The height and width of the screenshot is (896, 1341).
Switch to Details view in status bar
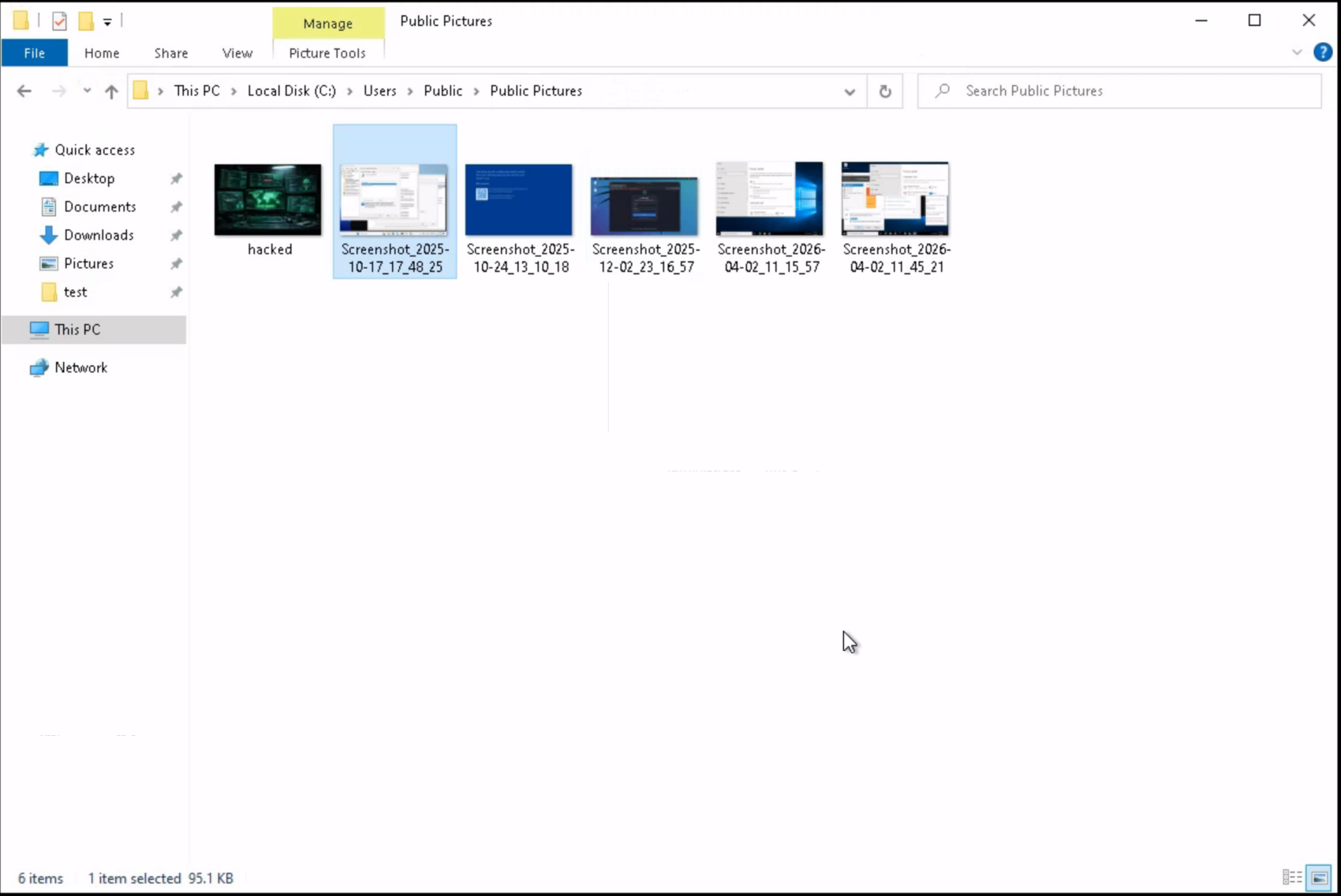click(x=1292, y=877)
